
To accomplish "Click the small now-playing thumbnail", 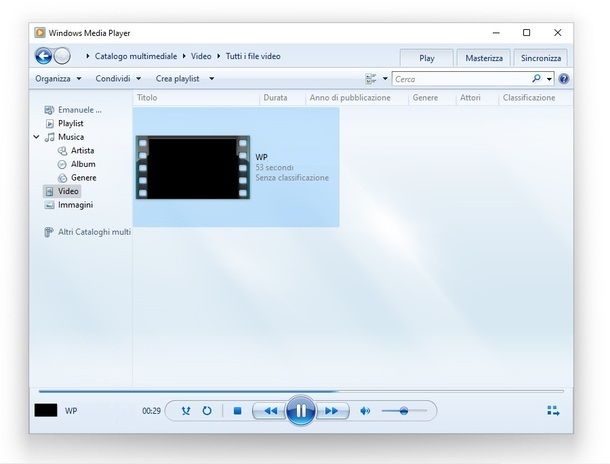I will (46, 410).
